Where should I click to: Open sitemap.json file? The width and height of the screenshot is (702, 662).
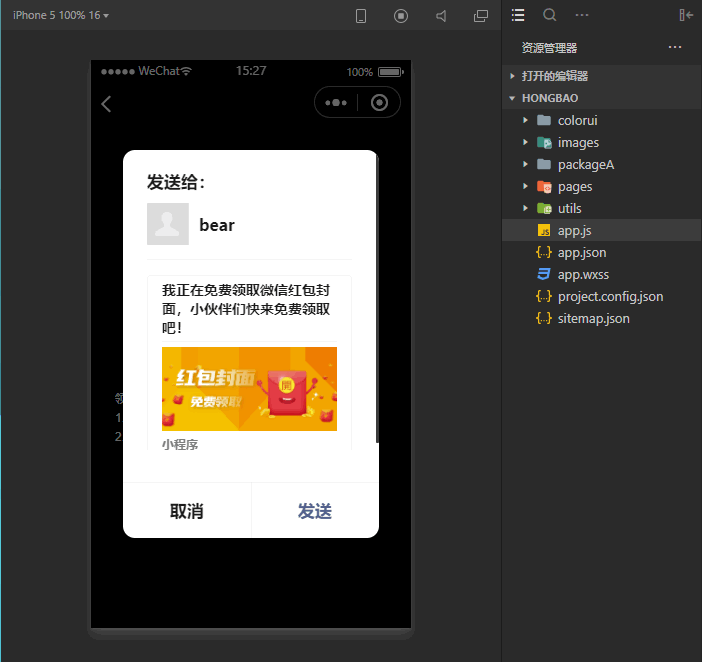[602, 318]
